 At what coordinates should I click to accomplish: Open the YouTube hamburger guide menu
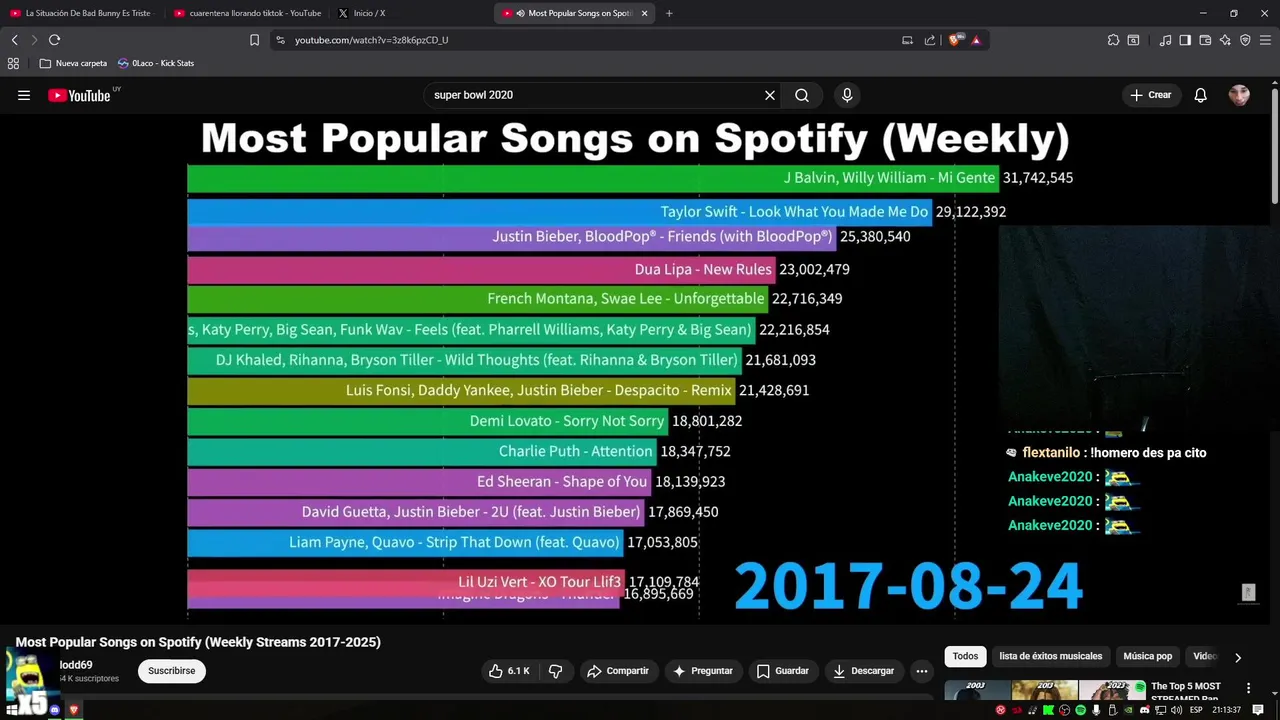tap(24, 95)
